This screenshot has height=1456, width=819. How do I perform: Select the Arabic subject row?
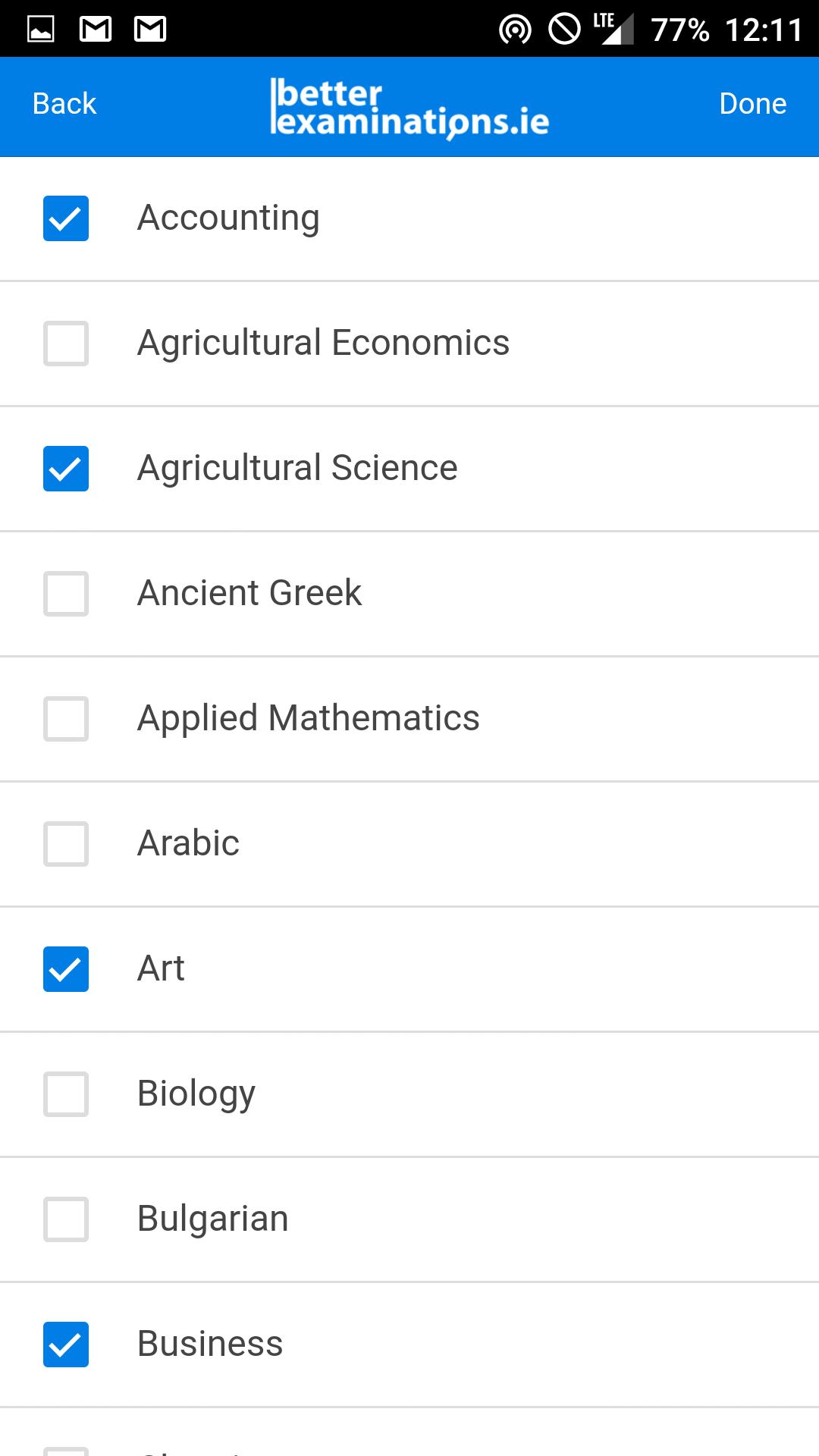[409, 844]
